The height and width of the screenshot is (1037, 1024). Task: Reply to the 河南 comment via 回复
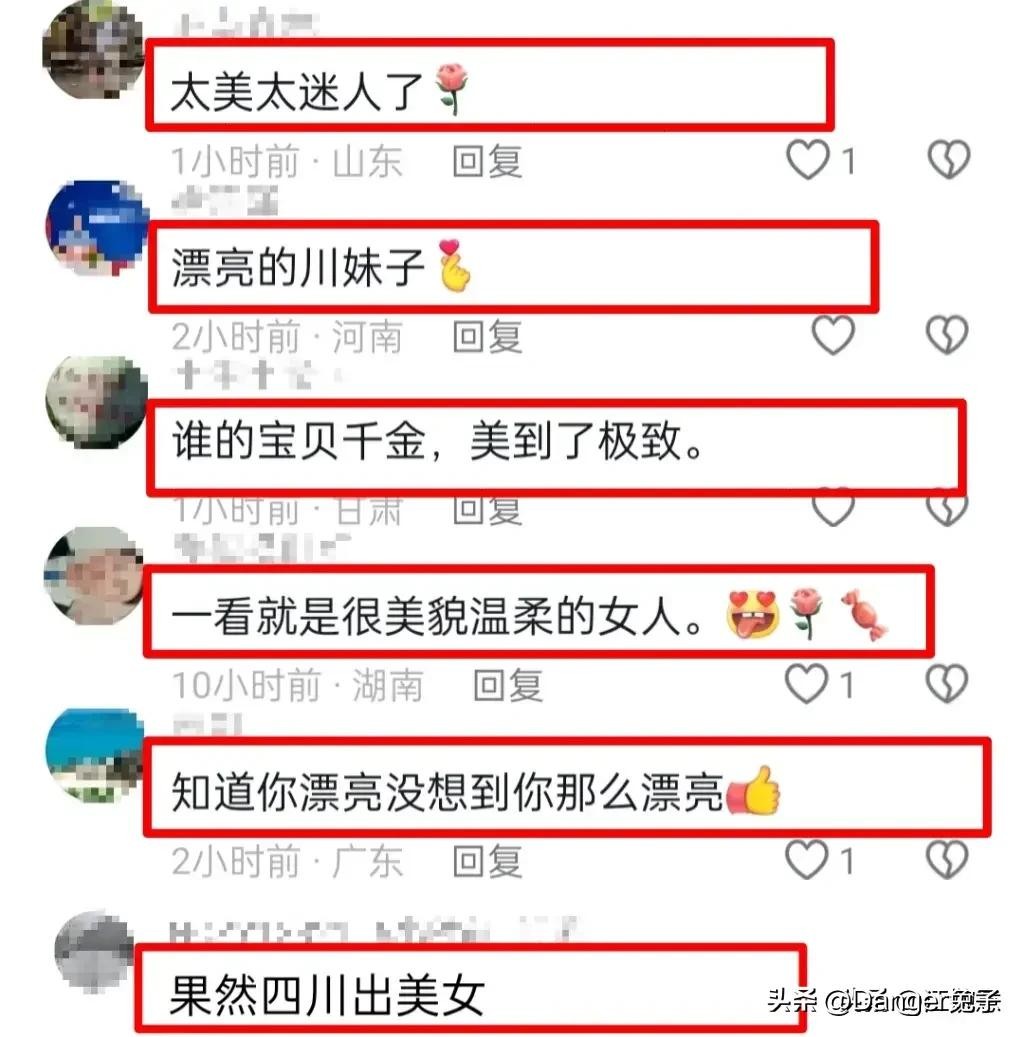[x=488, y=337]
